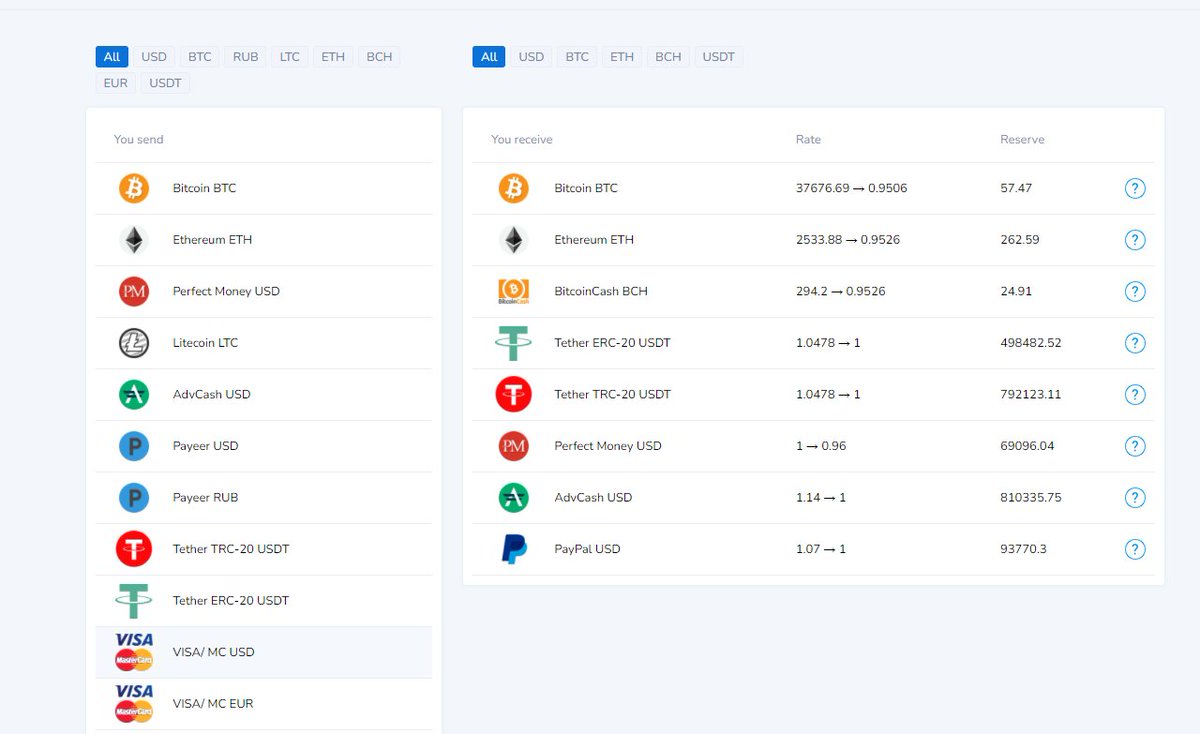1200x734 pixels.
Task: Click the Bitcoin rate 37676.69 → 0.9506
Action: pos(852,188)
